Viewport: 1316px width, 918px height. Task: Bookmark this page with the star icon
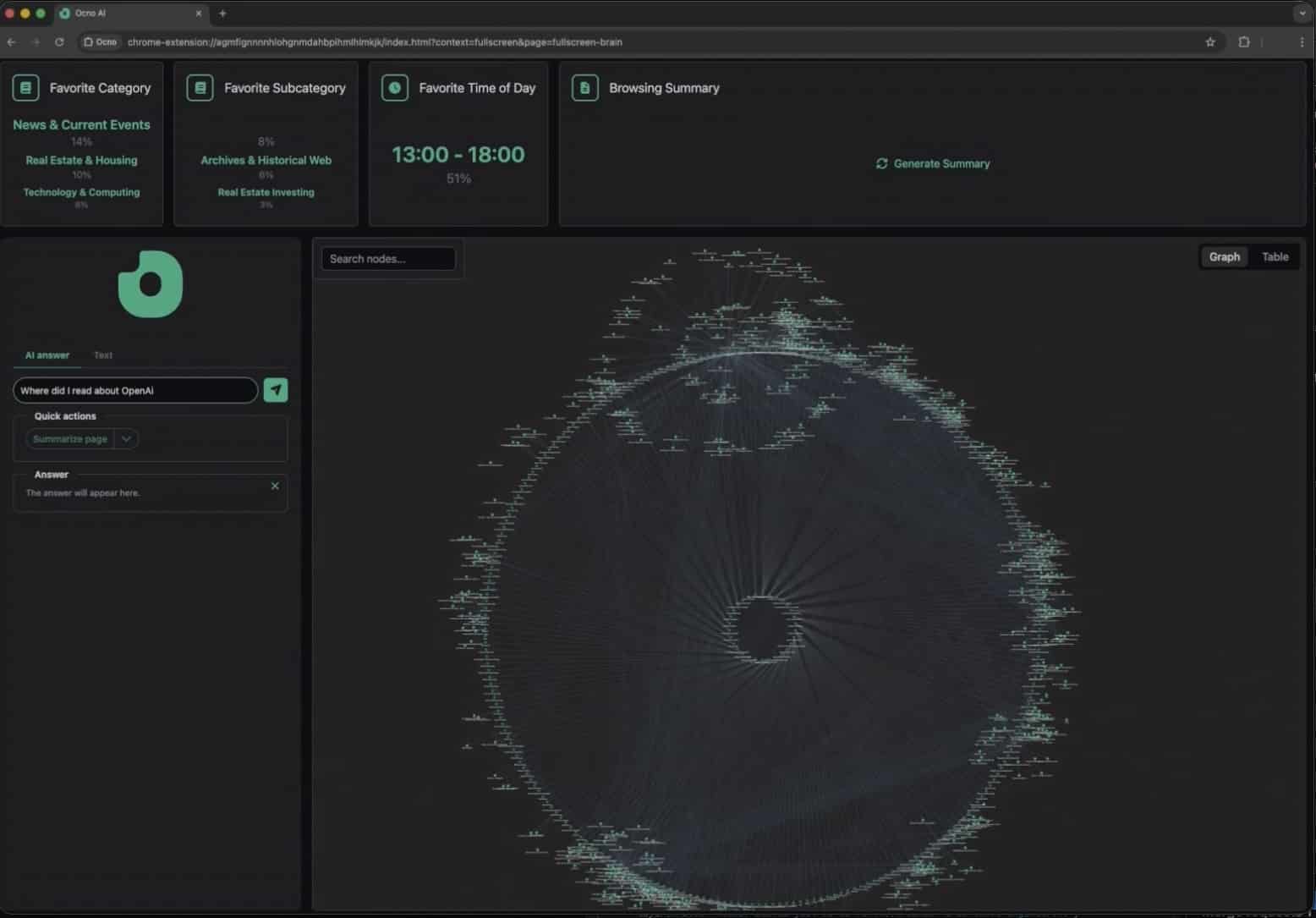[1210, 41]
